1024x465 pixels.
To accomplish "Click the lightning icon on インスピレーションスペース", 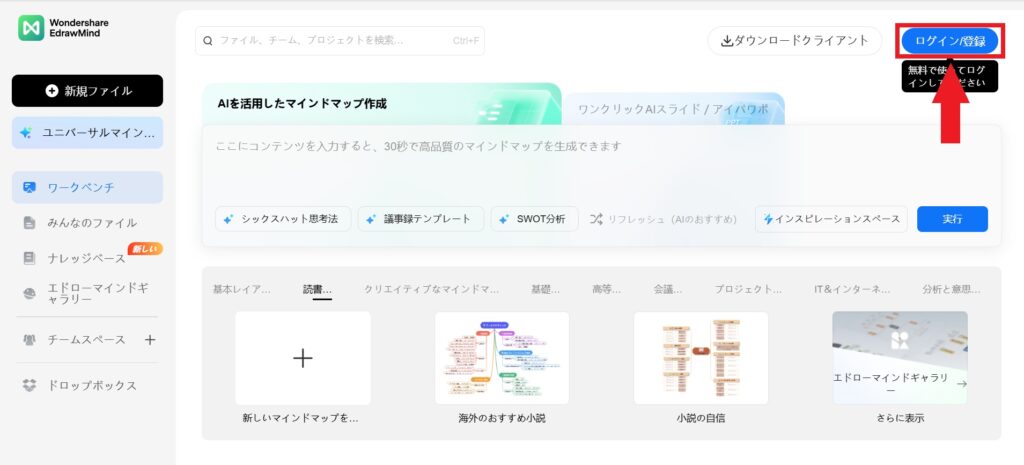I will [768, 219].
